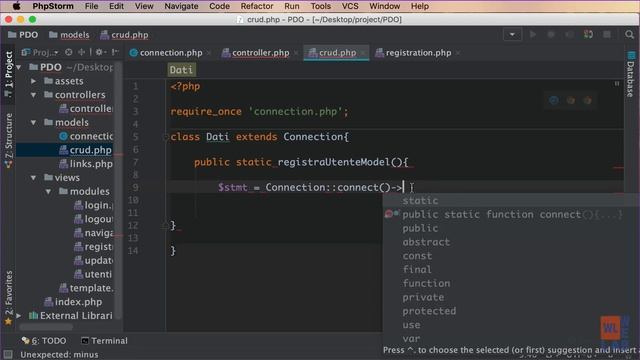Click scroll from source target icon
640x360 pixels.
point(69,52)
